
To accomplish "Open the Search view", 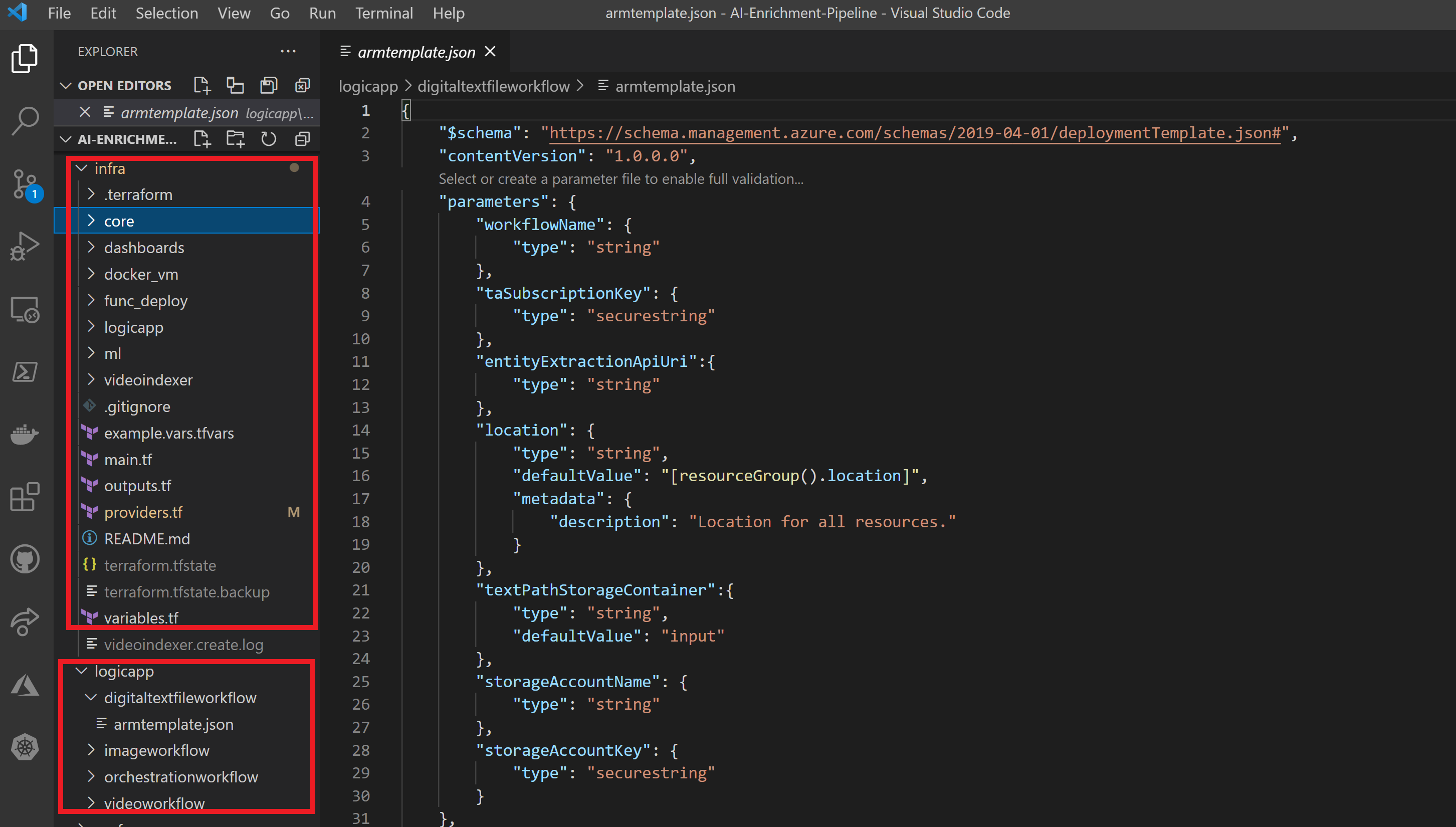I will click(25, 121).
